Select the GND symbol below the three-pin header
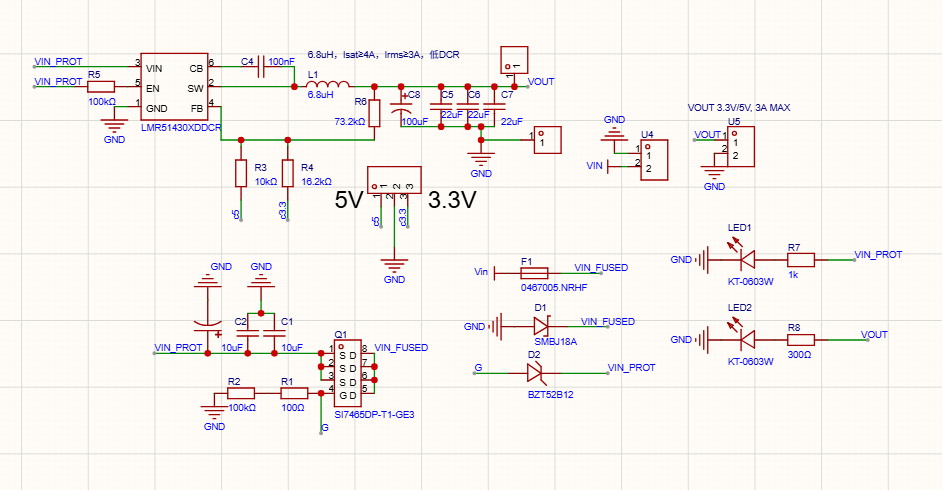This screenshot has width=942, height=490. point(395,264)
